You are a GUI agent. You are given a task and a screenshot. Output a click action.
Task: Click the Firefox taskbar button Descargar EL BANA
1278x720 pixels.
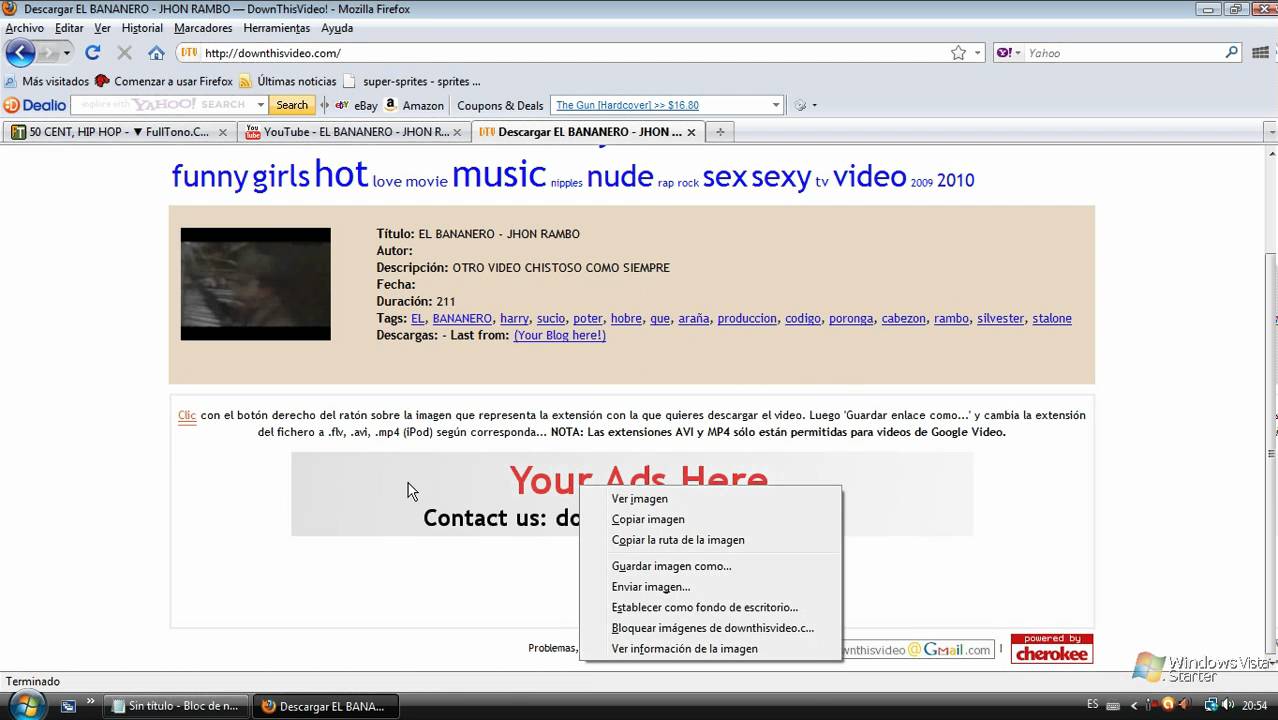coord(324,706)
